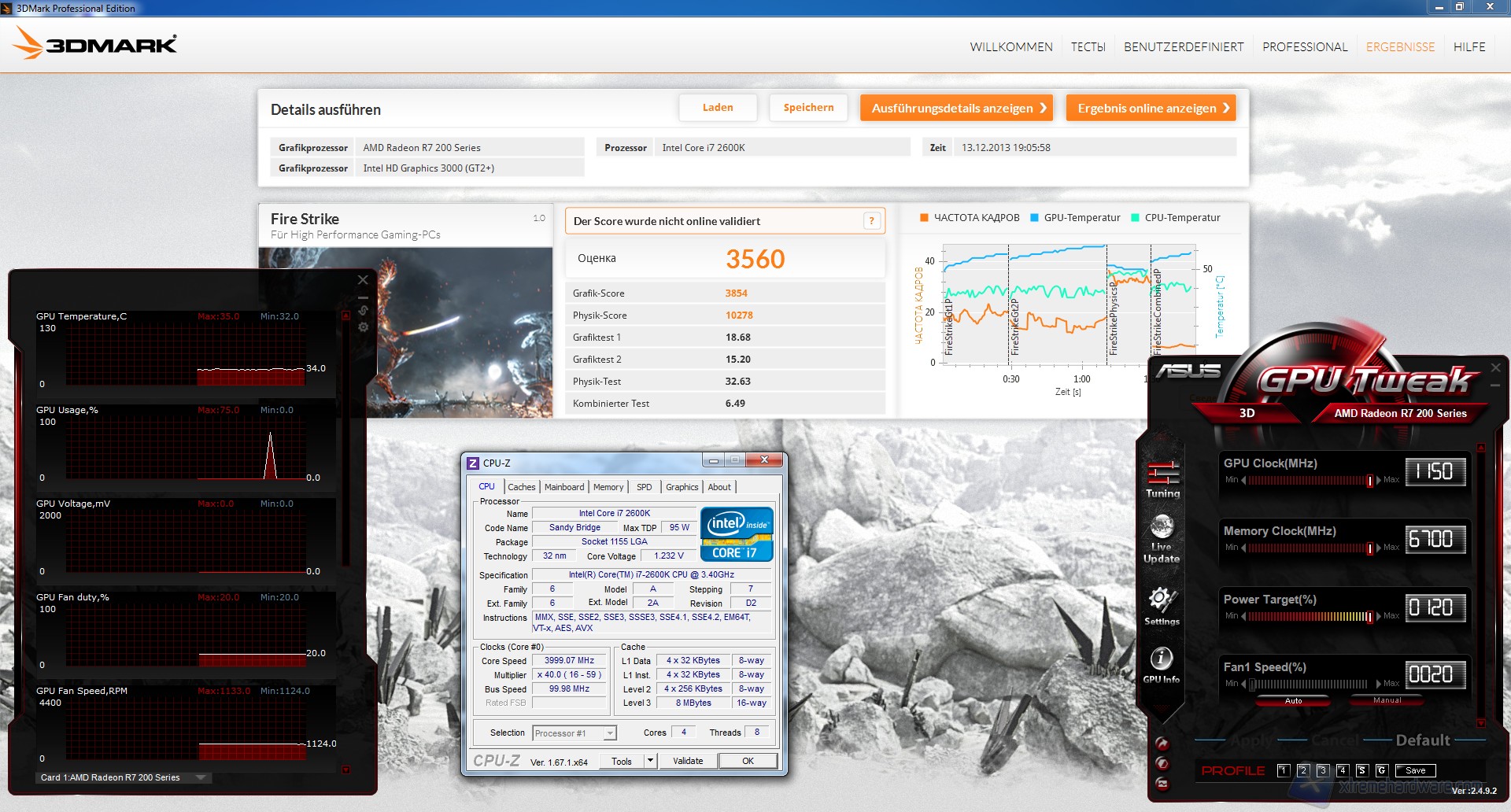Image resolution: width=1511 pixels, height=812 pixels.
Task: Switch fan control to Manual mode
Action: click(1387, 699)
